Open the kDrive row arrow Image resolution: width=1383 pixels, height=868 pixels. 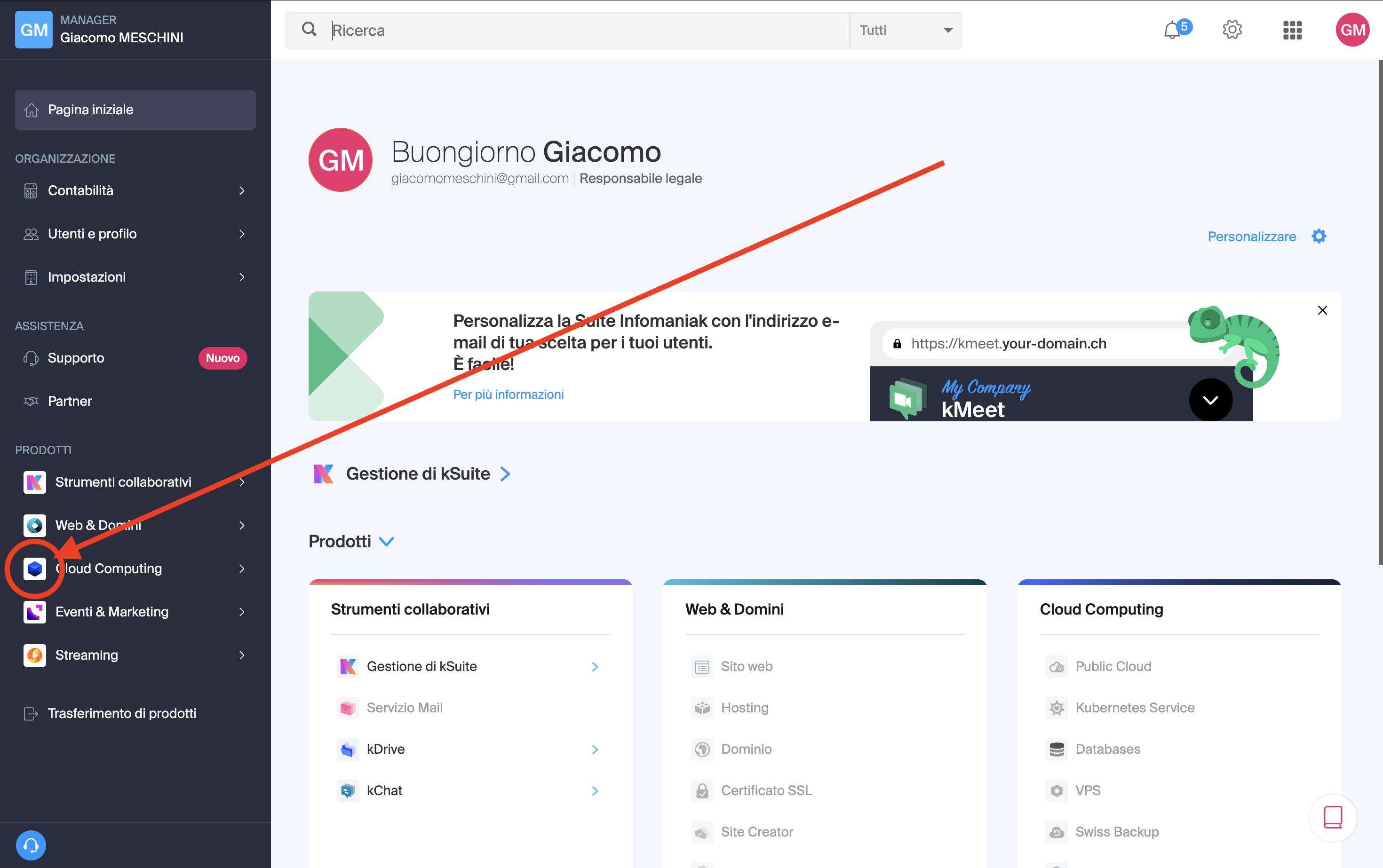coord(595,750)
